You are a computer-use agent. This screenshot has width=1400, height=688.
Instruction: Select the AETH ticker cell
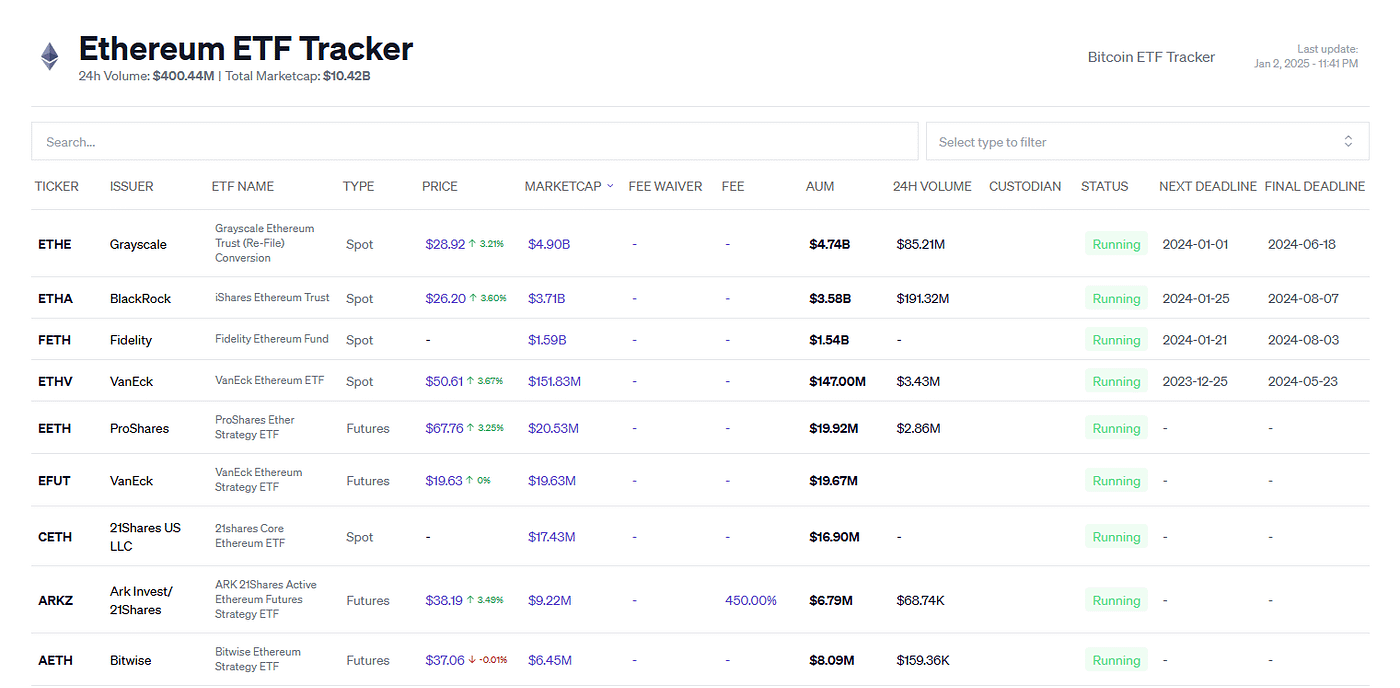pos(55,661)
